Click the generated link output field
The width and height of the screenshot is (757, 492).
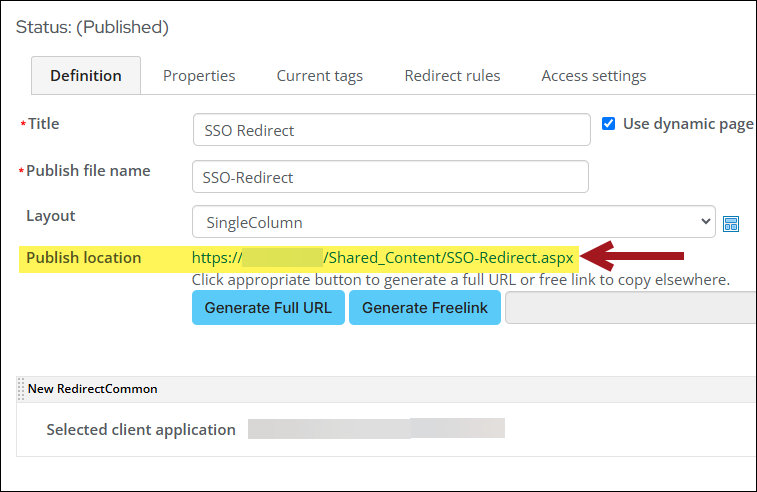pyautogui.click(x=630, y=308)
